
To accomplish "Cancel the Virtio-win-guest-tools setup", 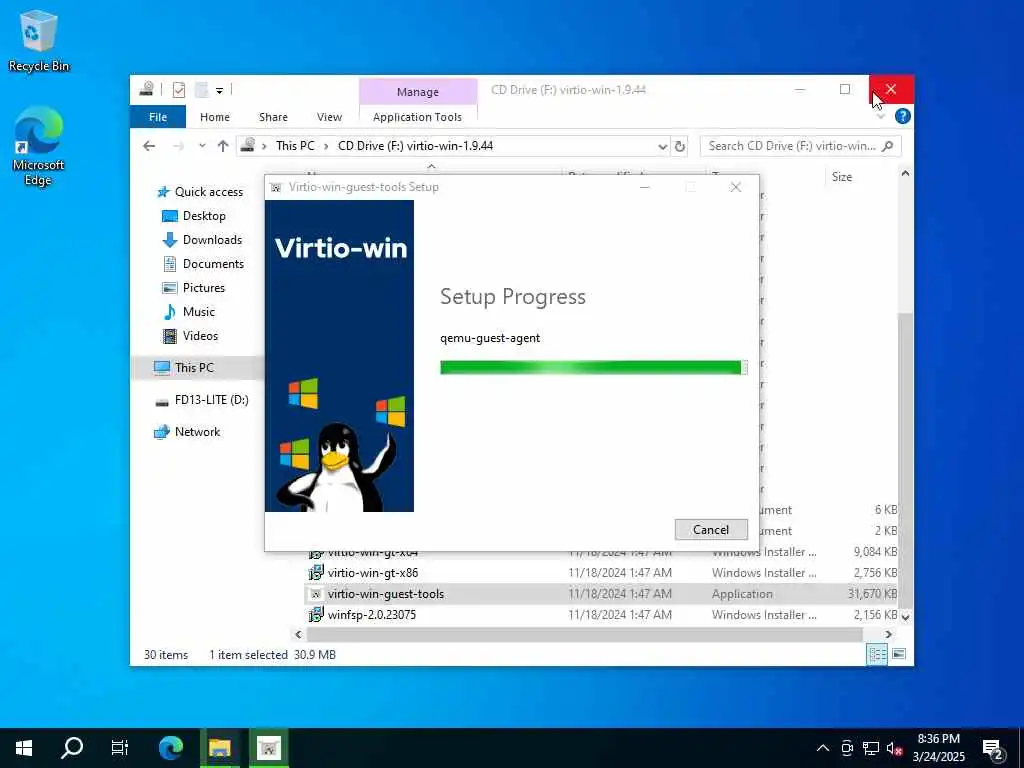I will [711, 530].
